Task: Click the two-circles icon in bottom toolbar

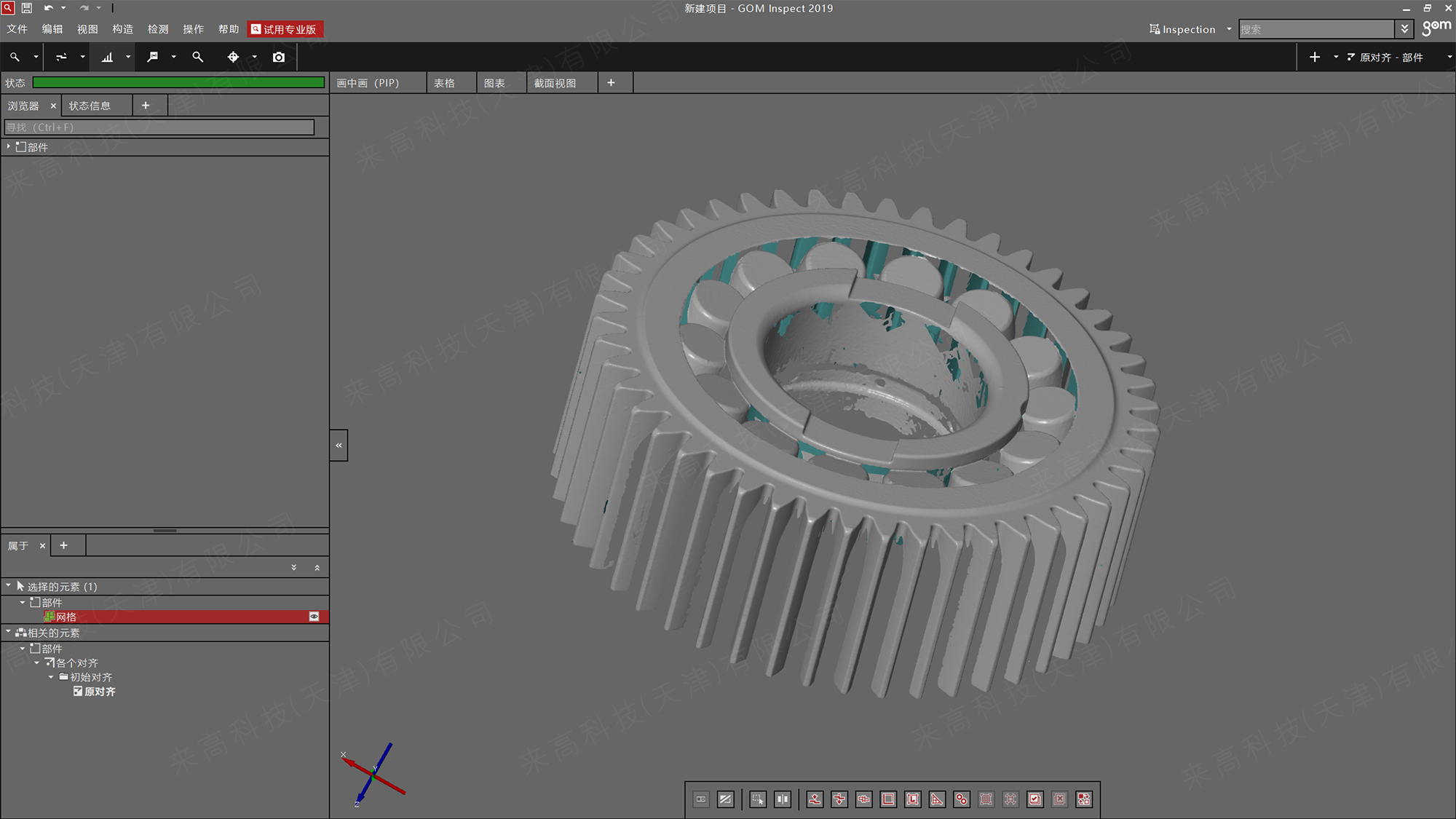Action: point(962,799)
